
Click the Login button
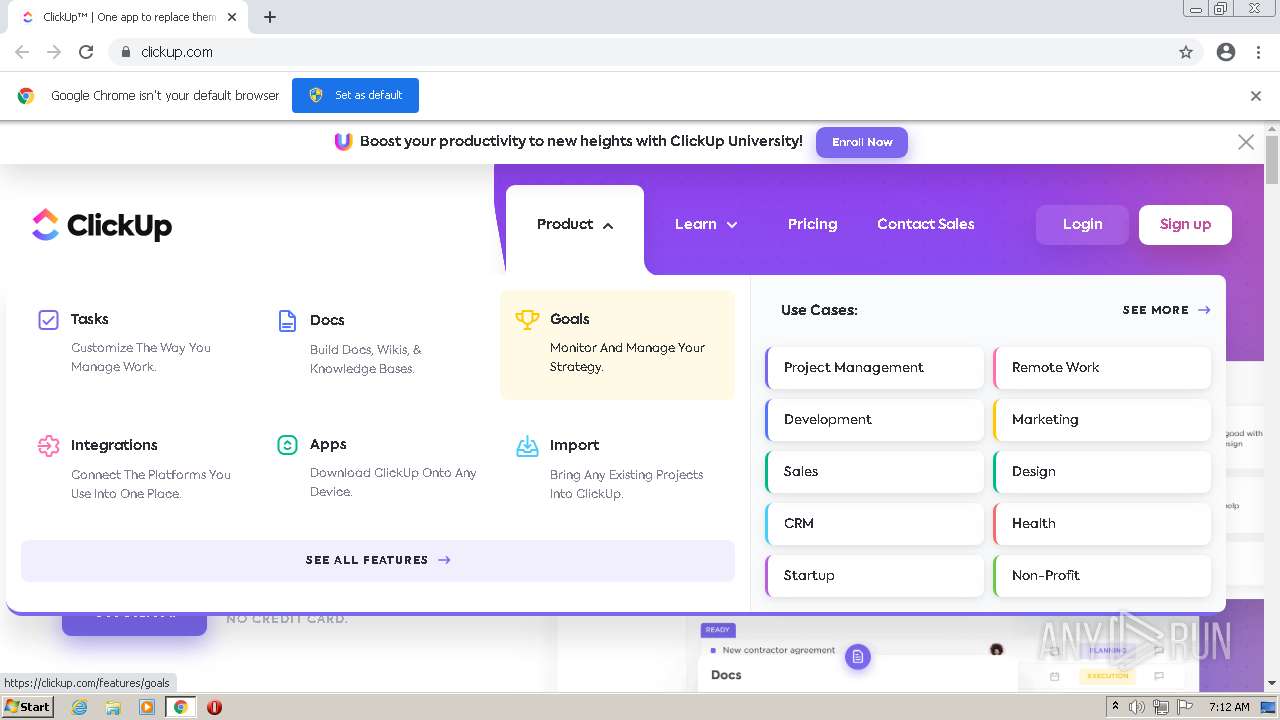pos(1082,224)
